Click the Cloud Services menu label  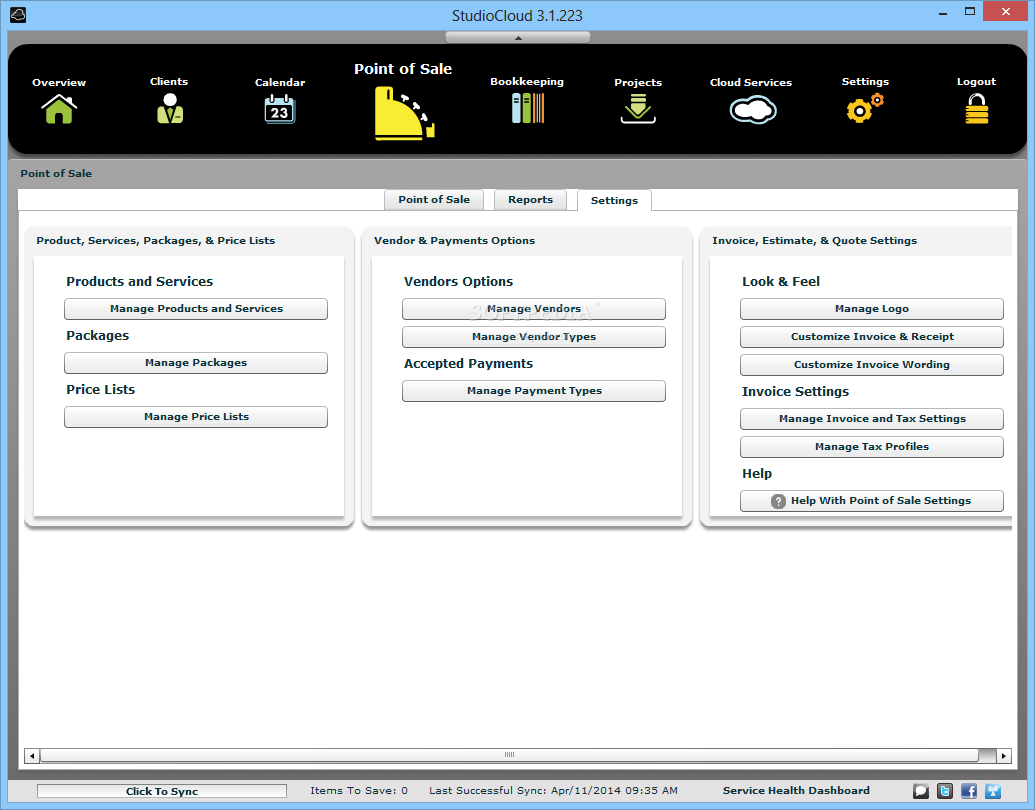[751, 83]
